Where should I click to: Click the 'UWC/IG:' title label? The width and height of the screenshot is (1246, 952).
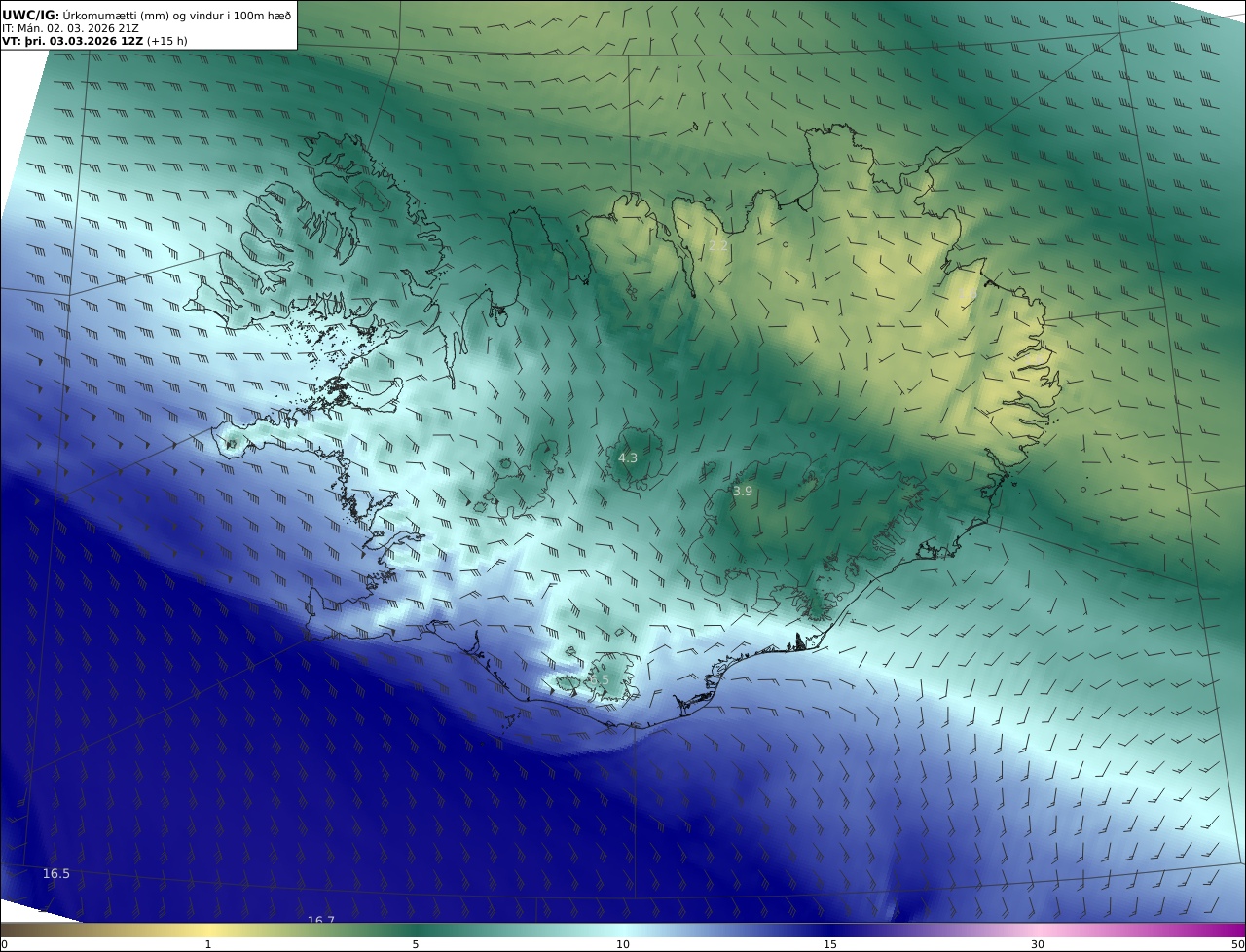(x=30, y=15)
